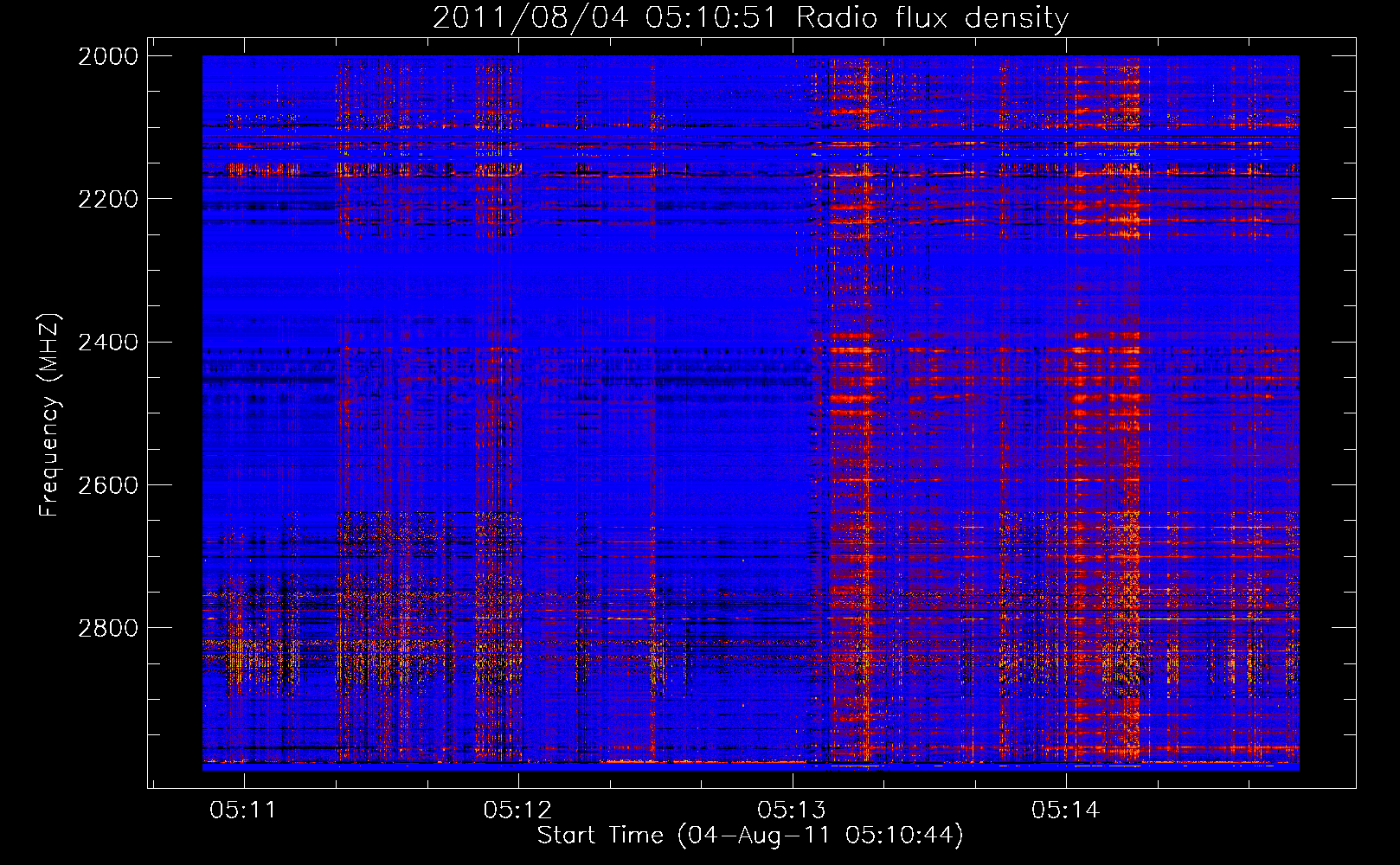Image resolution: width=1400 pixels, height=865 pixels.
Task: Click the 05:12 time tick label
Action: coord(517,811)
